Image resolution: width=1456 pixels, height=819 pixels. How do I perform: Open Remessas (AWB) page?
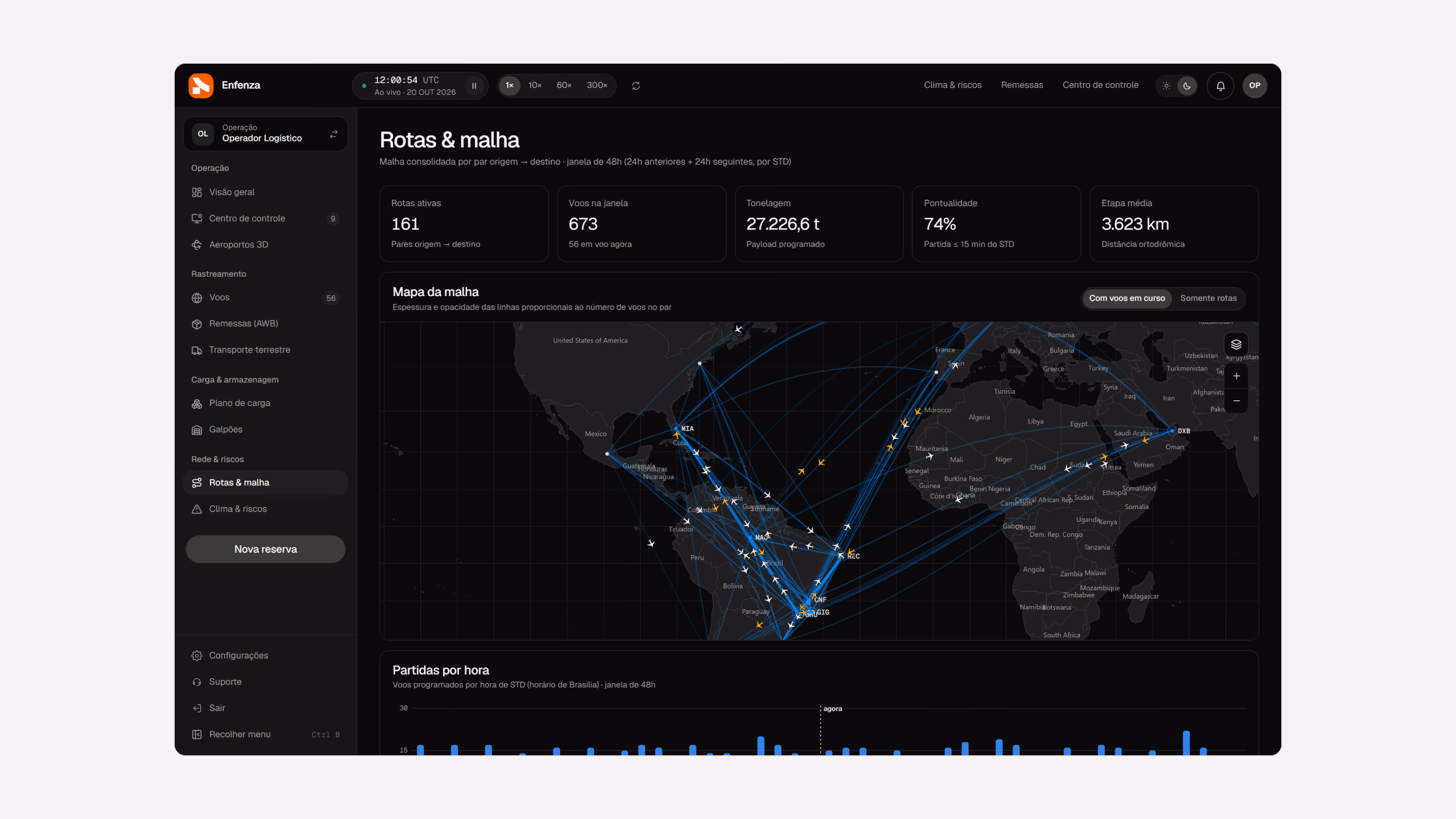265,324
